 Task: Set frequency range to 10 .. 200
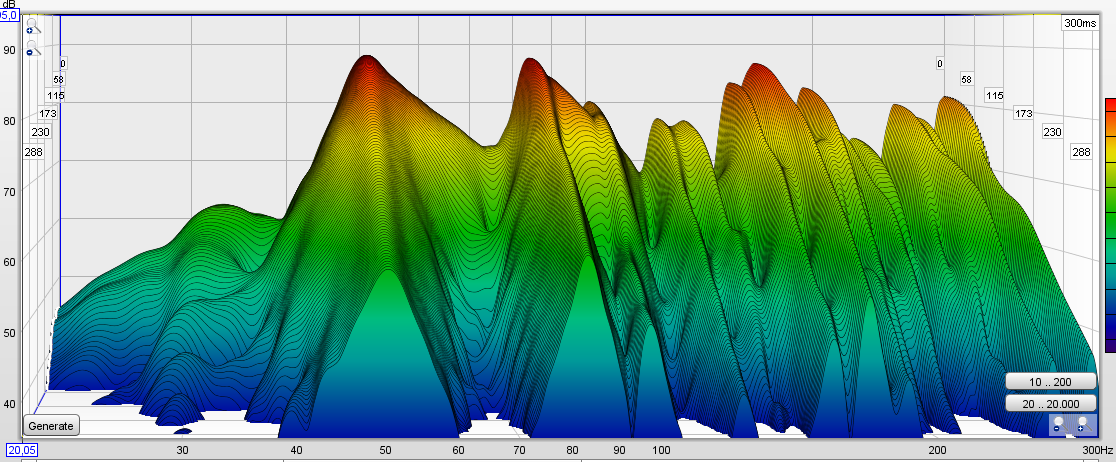1049,383
